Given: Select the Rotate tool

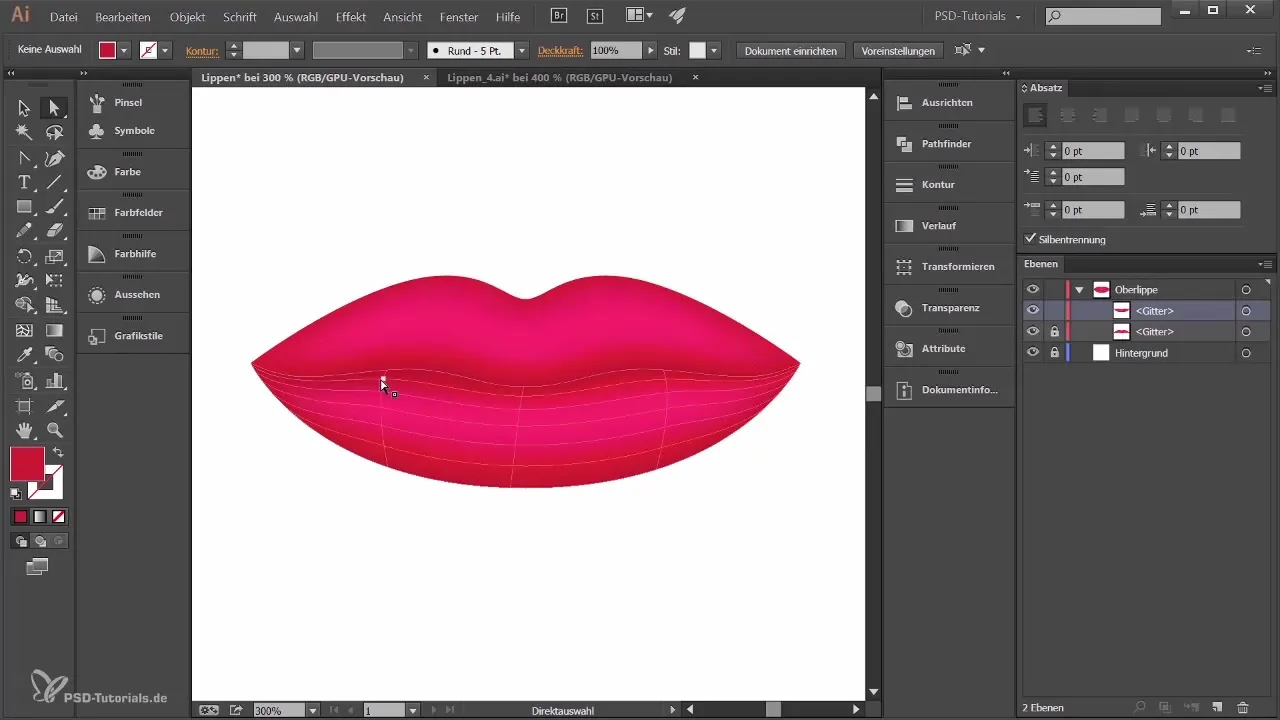Looking at the screenshot, I should 24,257.
